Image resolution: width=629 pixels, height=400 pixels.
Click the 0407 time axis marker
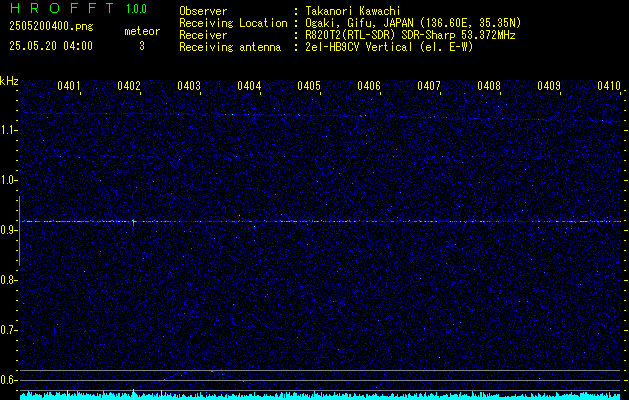[x=429, y=85]
